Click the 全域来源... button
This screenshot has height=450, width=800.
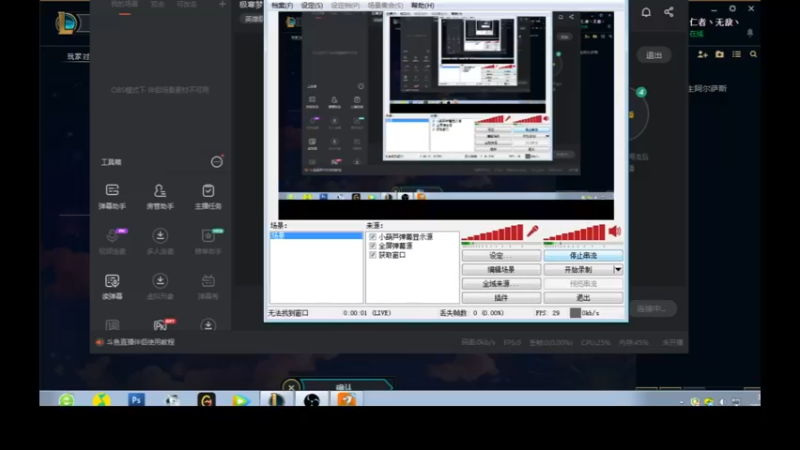(x=502, y=284)
